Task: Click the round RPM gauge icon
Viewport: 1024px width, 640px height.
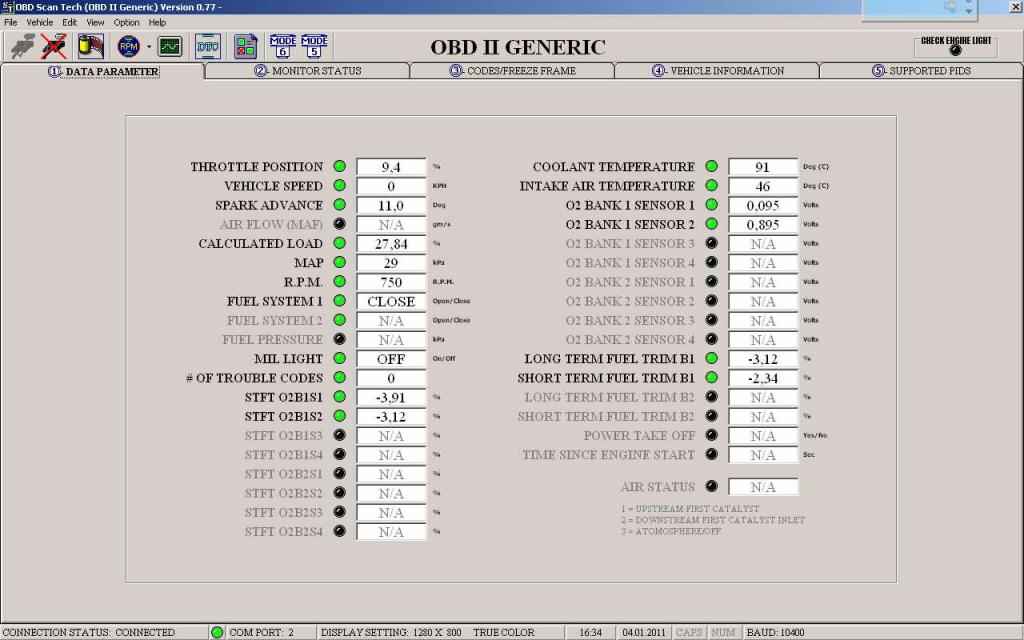Action: click(128, 46)
